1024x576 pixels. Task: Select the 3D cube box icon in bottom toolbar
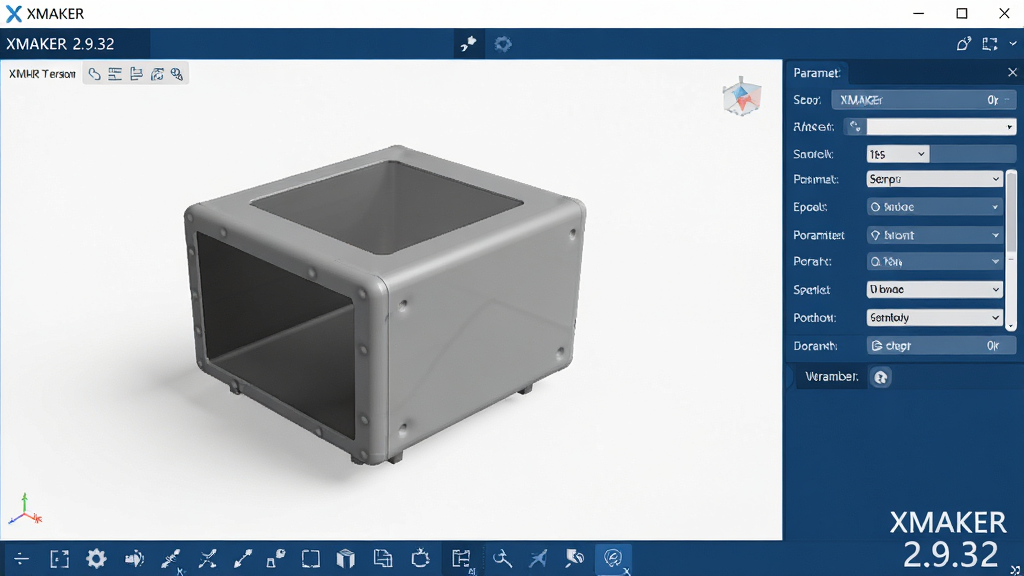[x=345, y=558]
